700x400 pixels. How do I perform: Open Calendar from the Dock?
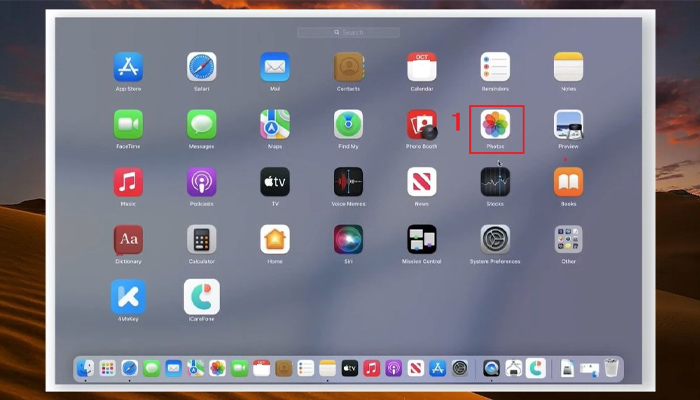point(262,368)
